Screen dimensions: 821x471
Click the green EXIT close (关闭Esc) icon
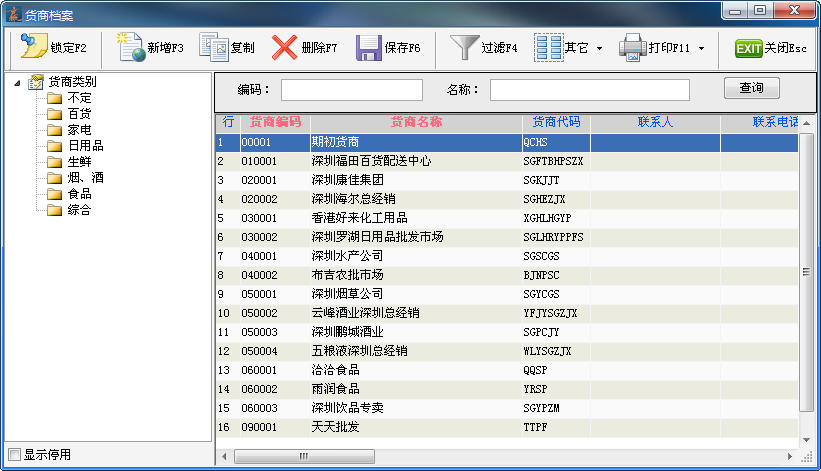coord(748,48)
